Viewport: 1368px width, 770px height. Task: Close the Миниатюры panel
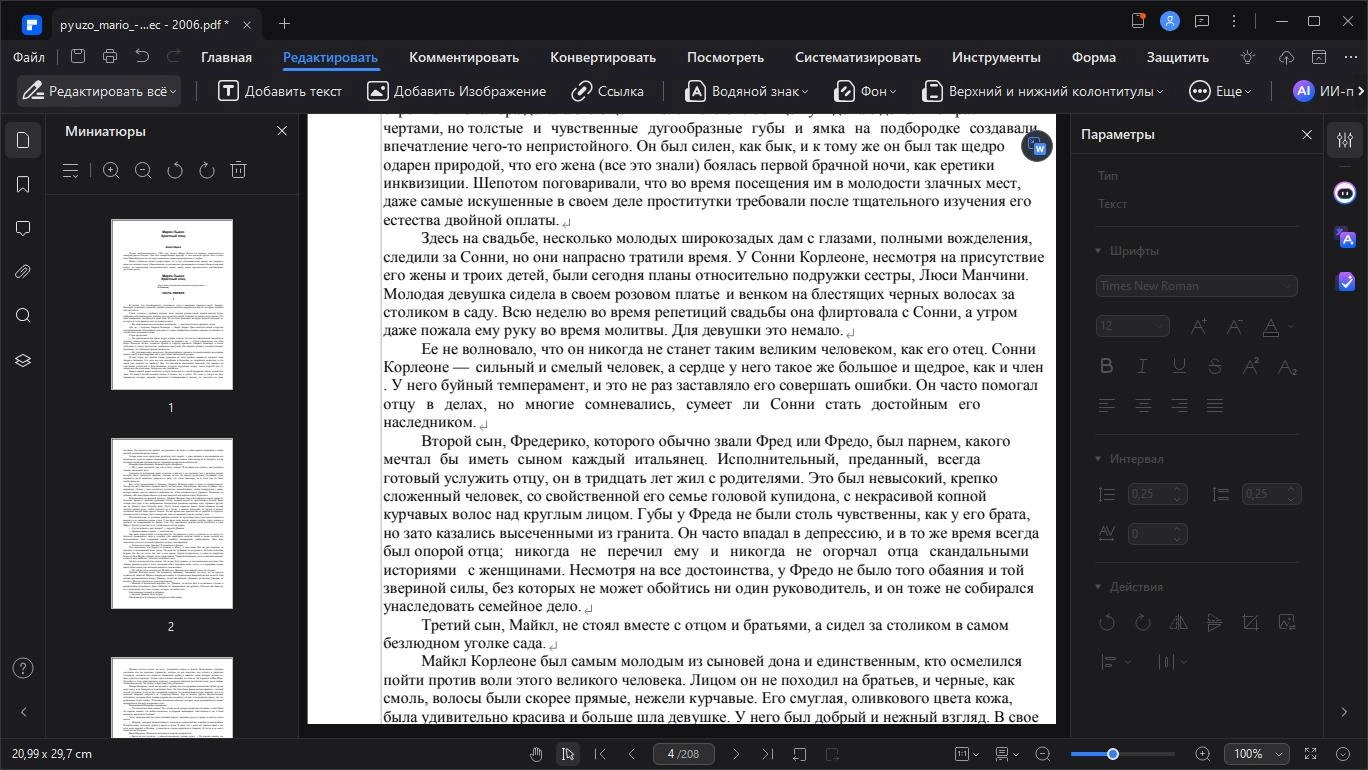[x=282, y=131]
